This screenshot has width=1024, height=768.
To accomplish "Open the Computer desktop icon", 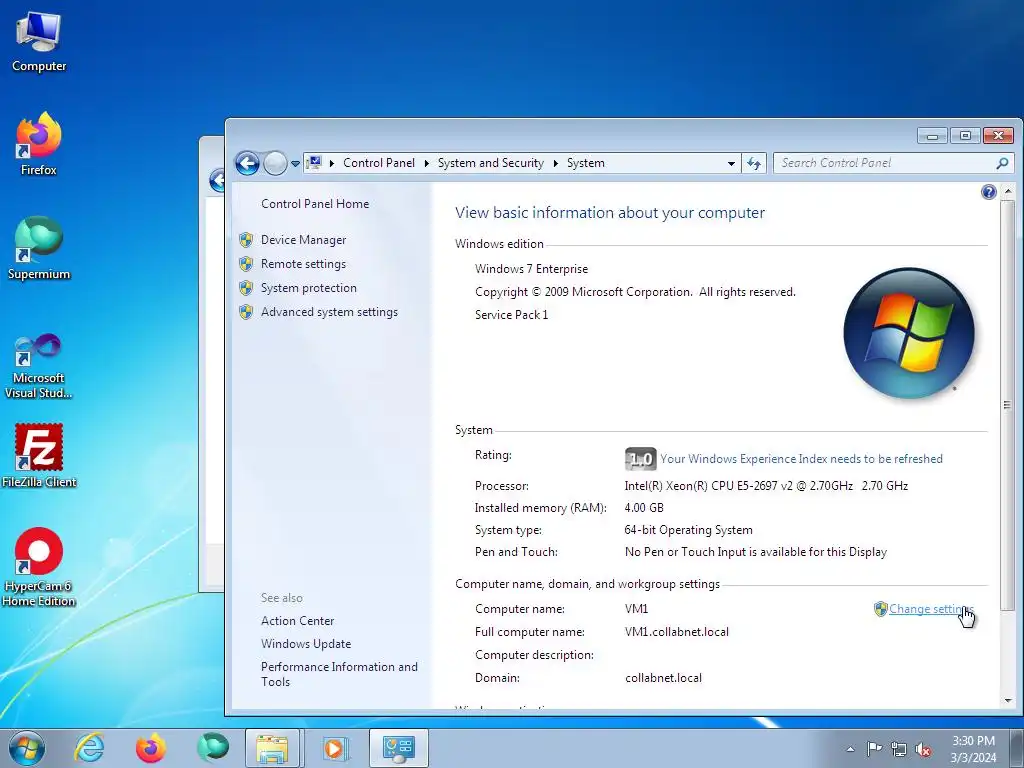I will click(x=39, y=41).
